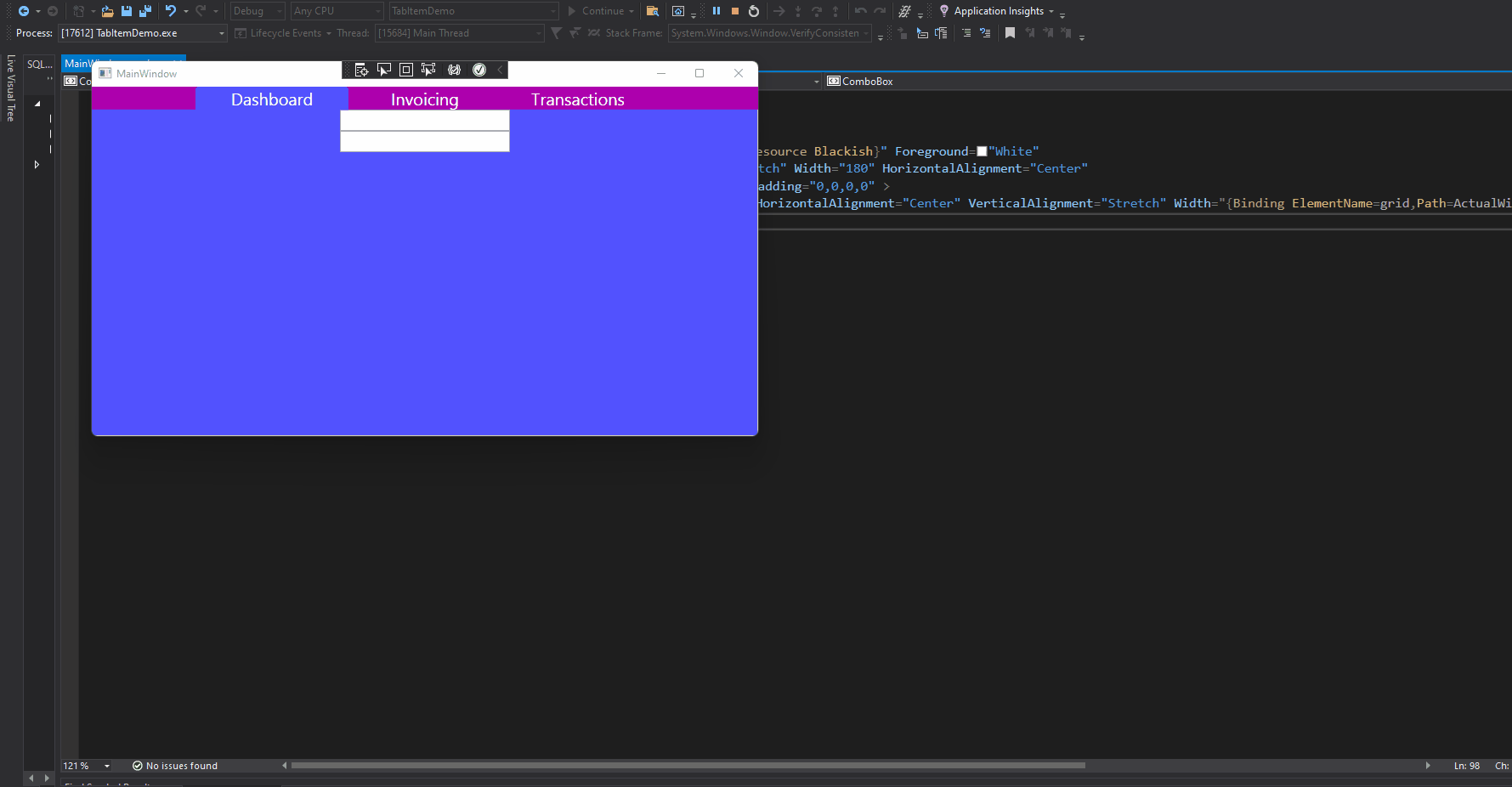This screenshot has height=787, width=1512.
Task: Open the editor zoom 121 % dropdown
Action: coord(87,766)
